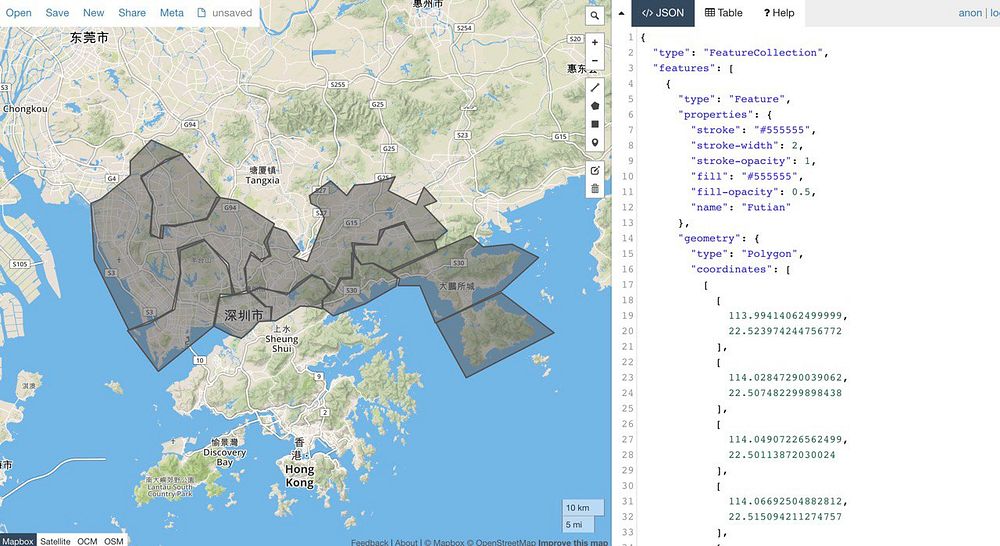Click the "stroke-opacity": 1 line

point(753,161)
